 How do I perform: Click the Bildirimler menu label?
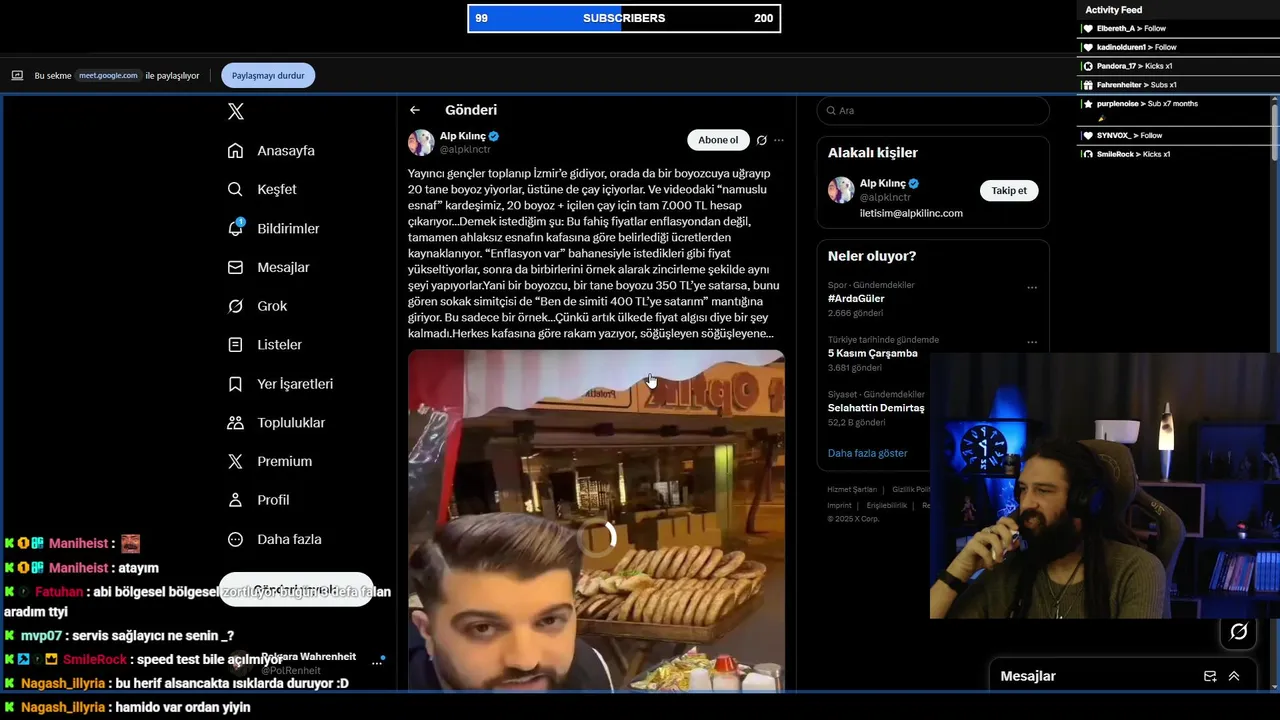pos(288,228)
